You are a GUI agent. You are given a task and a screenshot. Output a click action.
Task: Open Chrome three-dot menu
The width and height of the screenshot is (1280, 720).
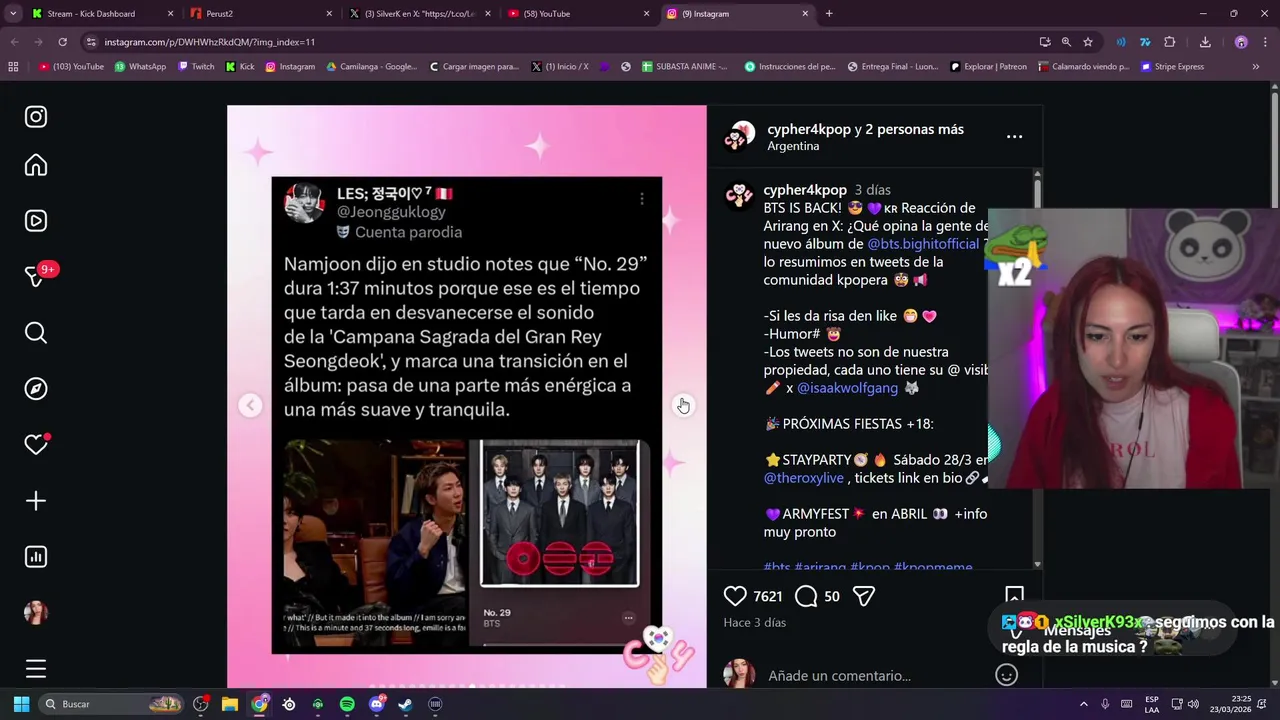coord(1265,42)
